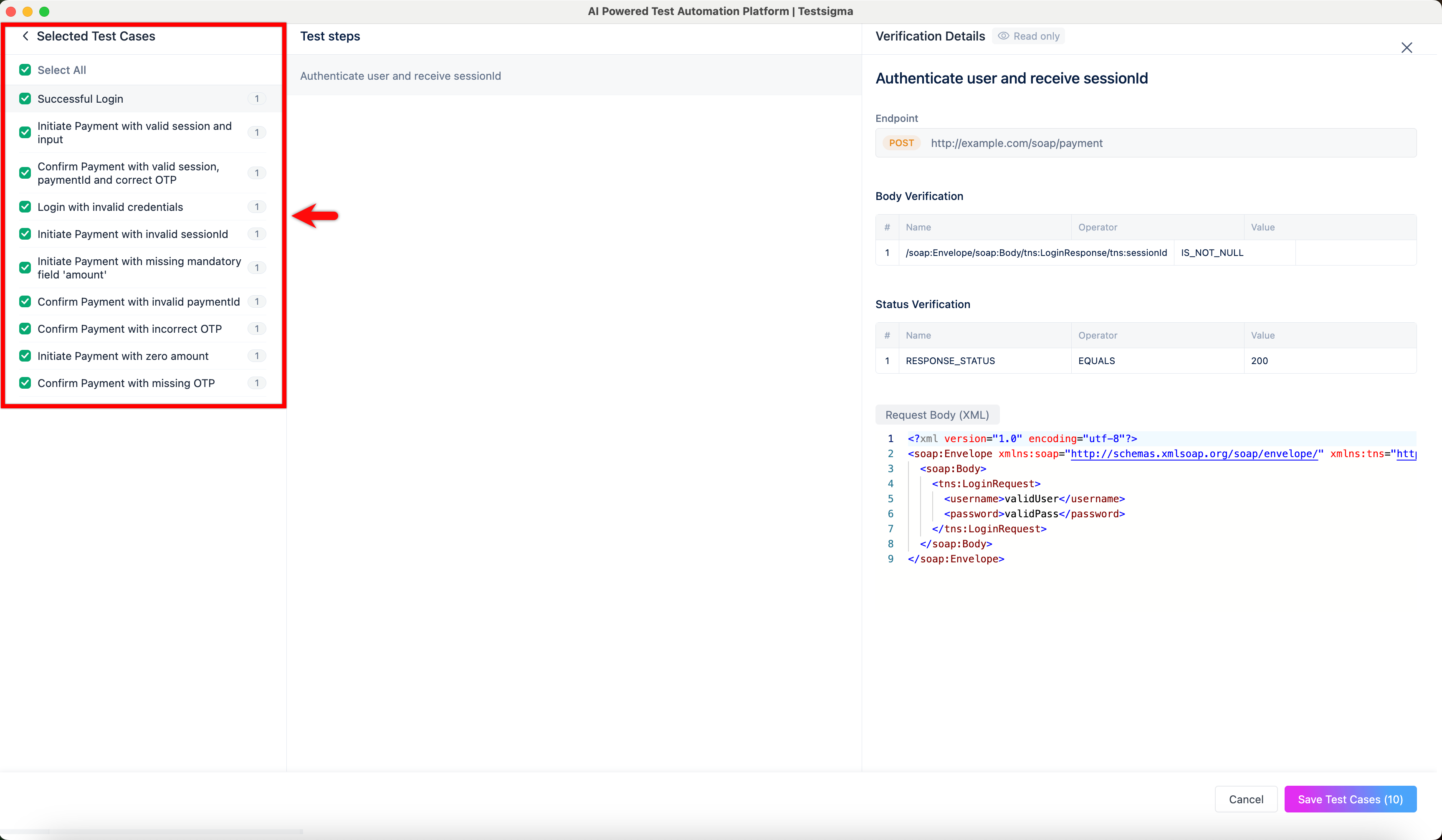The image size is (1442, 840).
Task: Click the Request Body (XML) tab
Action: [x=937, y=415]
